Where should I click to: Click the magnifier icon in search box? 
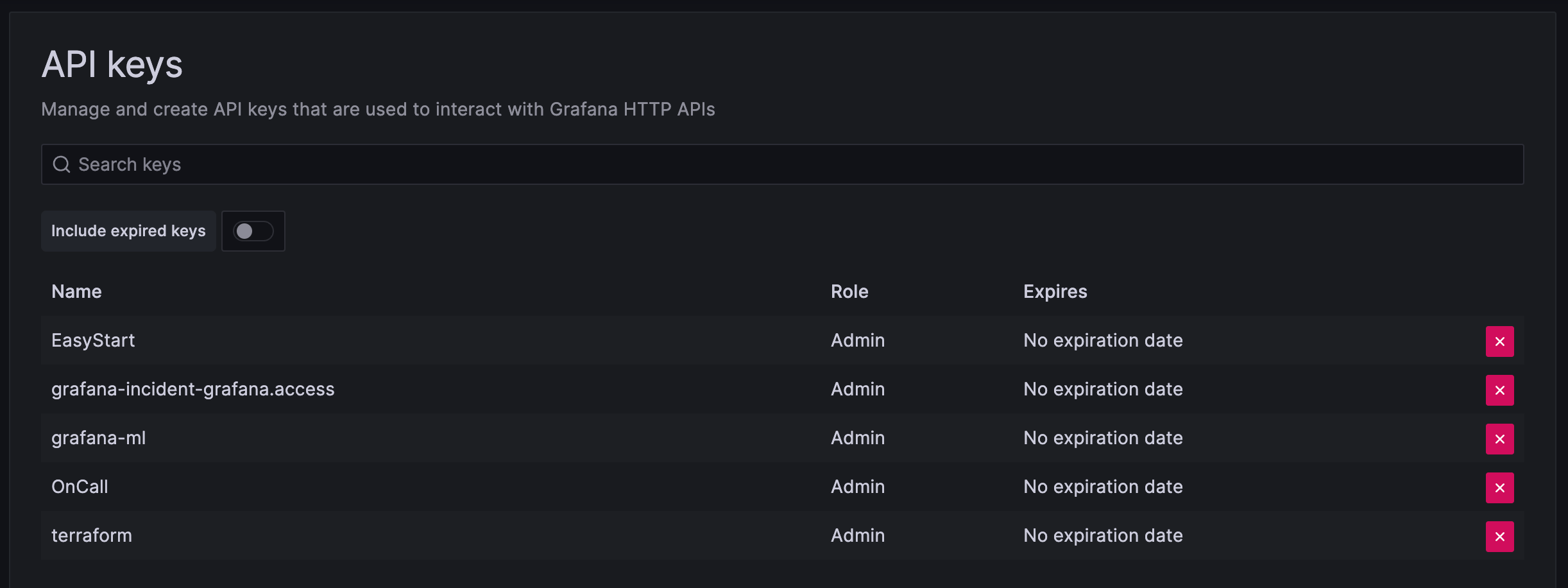[x=62, y=165]
